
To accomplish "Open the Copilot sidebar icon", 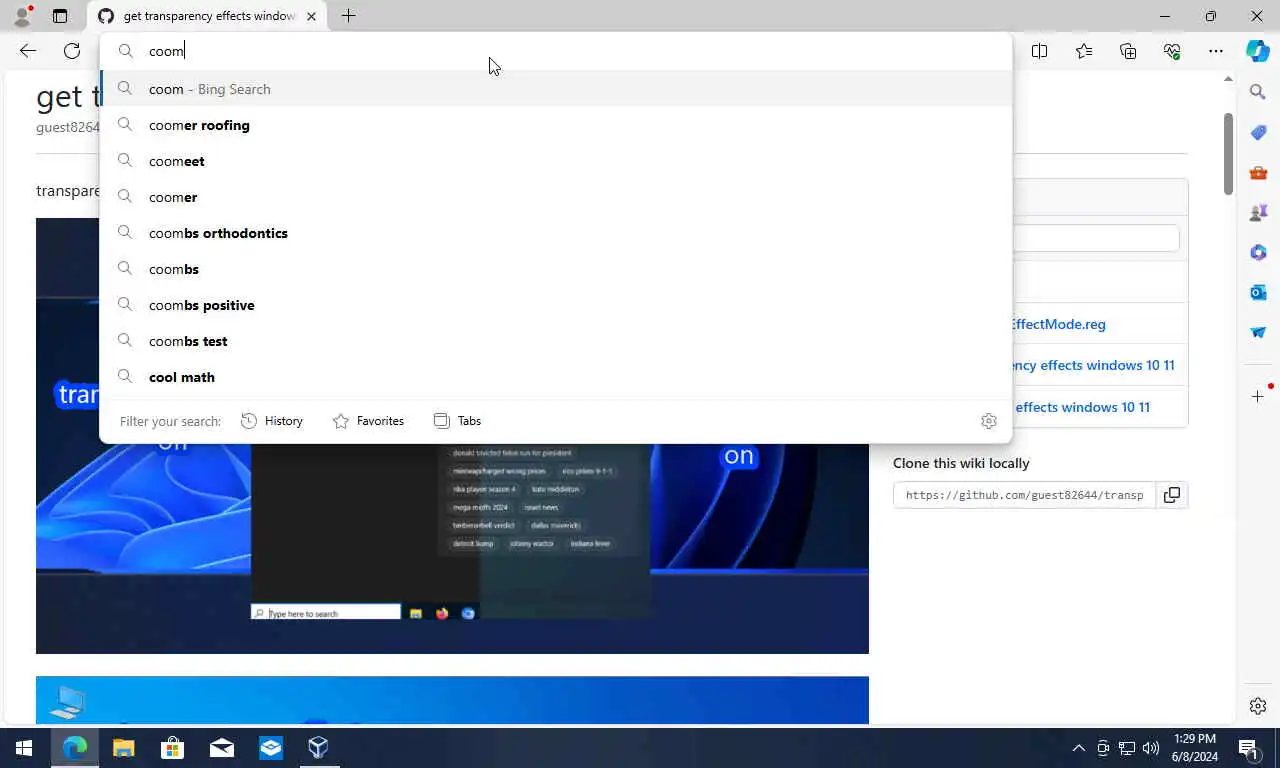I will (1258, 51).
